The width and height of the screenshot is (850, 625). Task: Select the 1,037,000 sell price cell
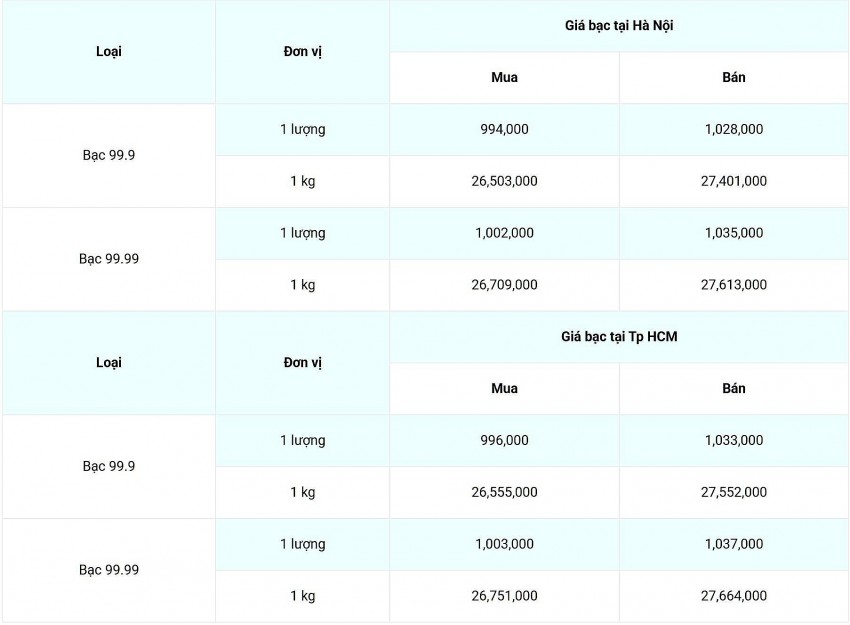coord(733,544)
